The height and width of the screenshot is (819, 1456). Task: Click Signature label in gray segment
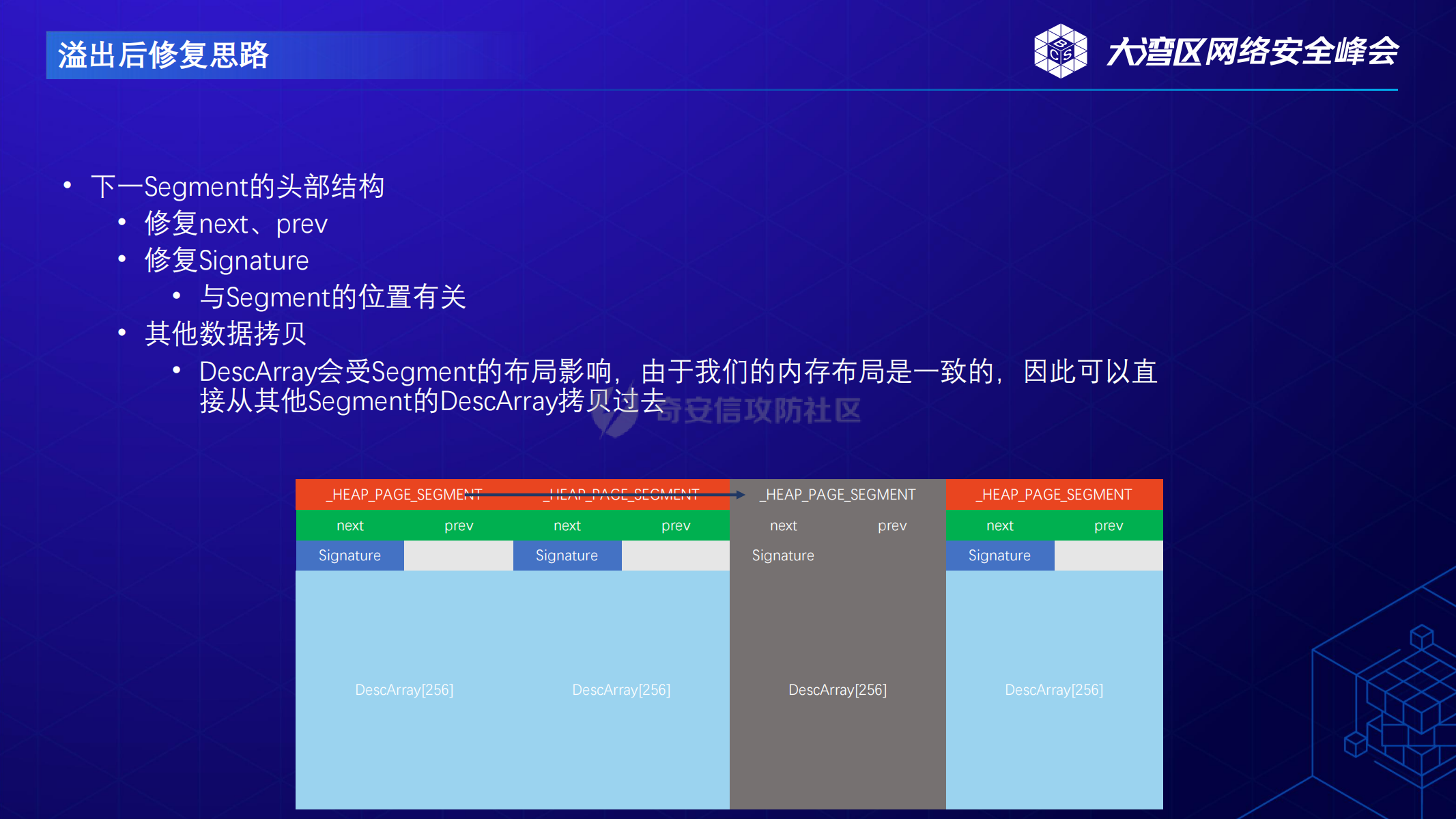783,556
